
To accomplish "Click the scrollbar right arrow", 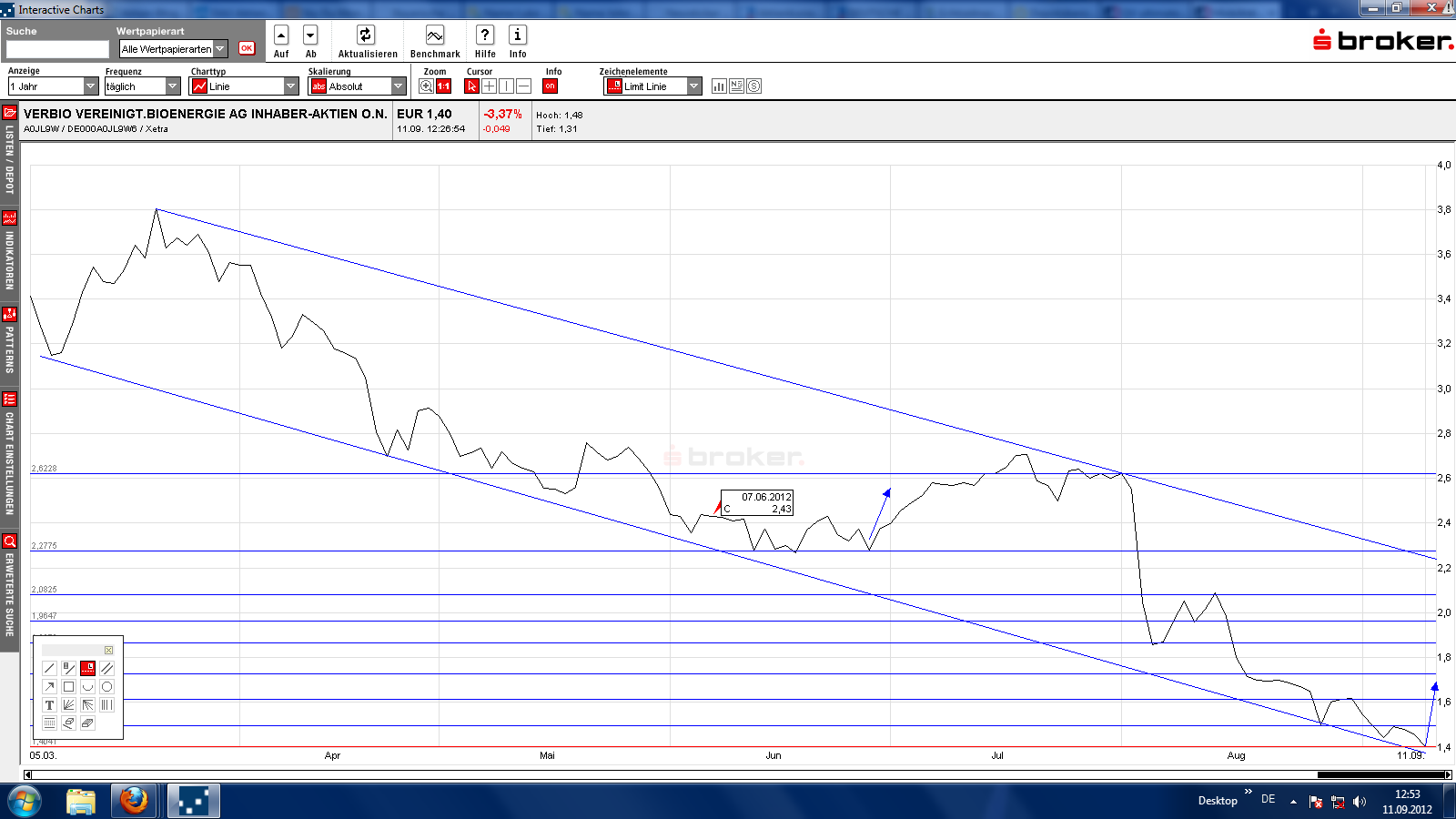I will 1448,775.
